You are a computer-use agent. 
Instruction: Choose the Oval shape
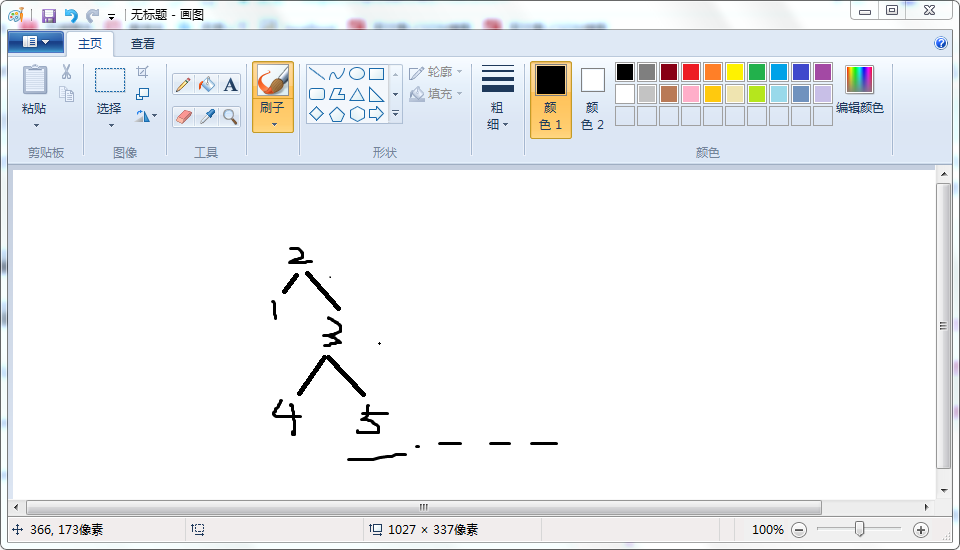pos(357,74)
